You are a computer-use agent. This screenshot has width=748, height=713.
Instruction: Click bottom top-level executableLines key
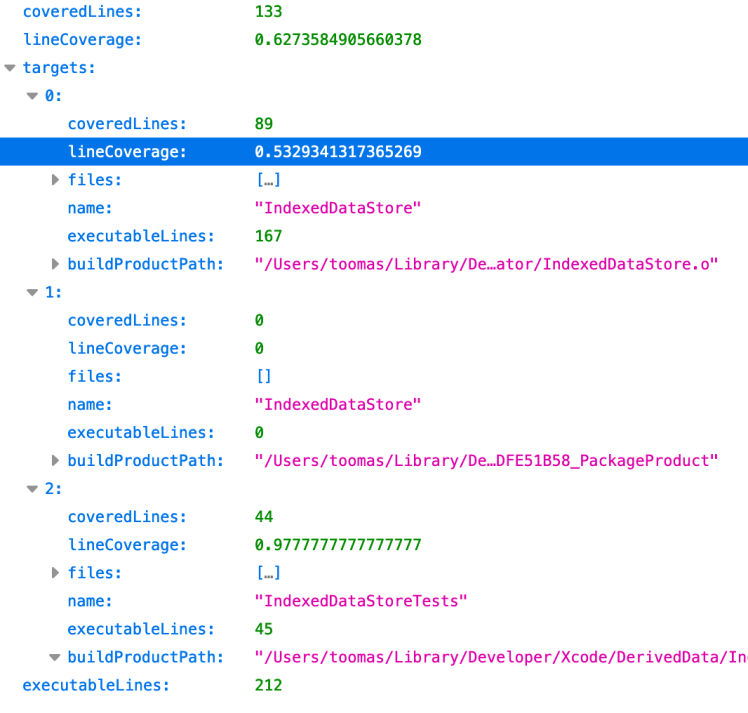(x=96, y=685)
